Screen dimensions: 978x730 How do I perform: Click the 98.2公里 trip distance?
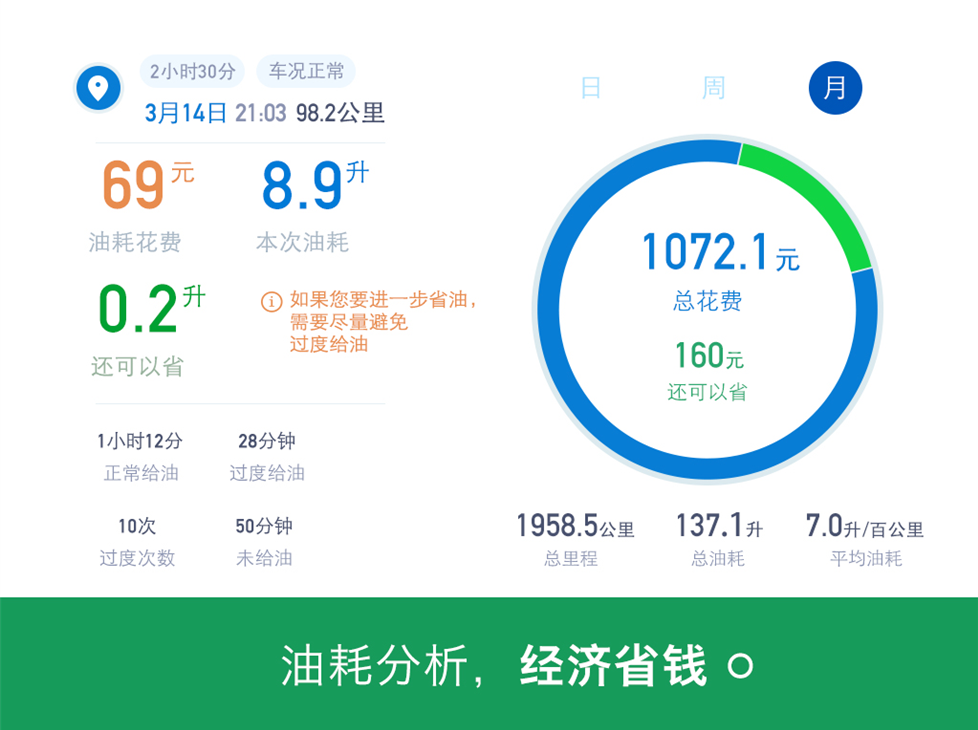pyautogui.click(x=340, y=113)
